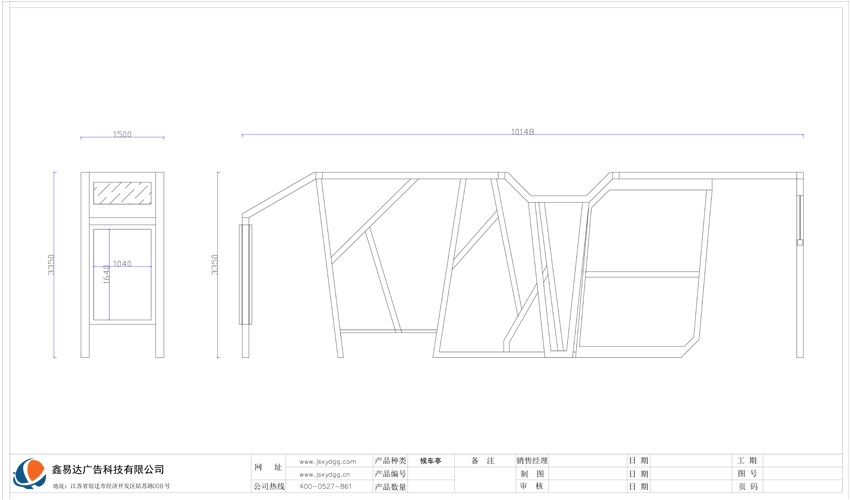The height and width of the screenshot is (500, 850).
Task: Click the empty field beside 产品数量
Action: pyautogui.click(x=430, y=487)
